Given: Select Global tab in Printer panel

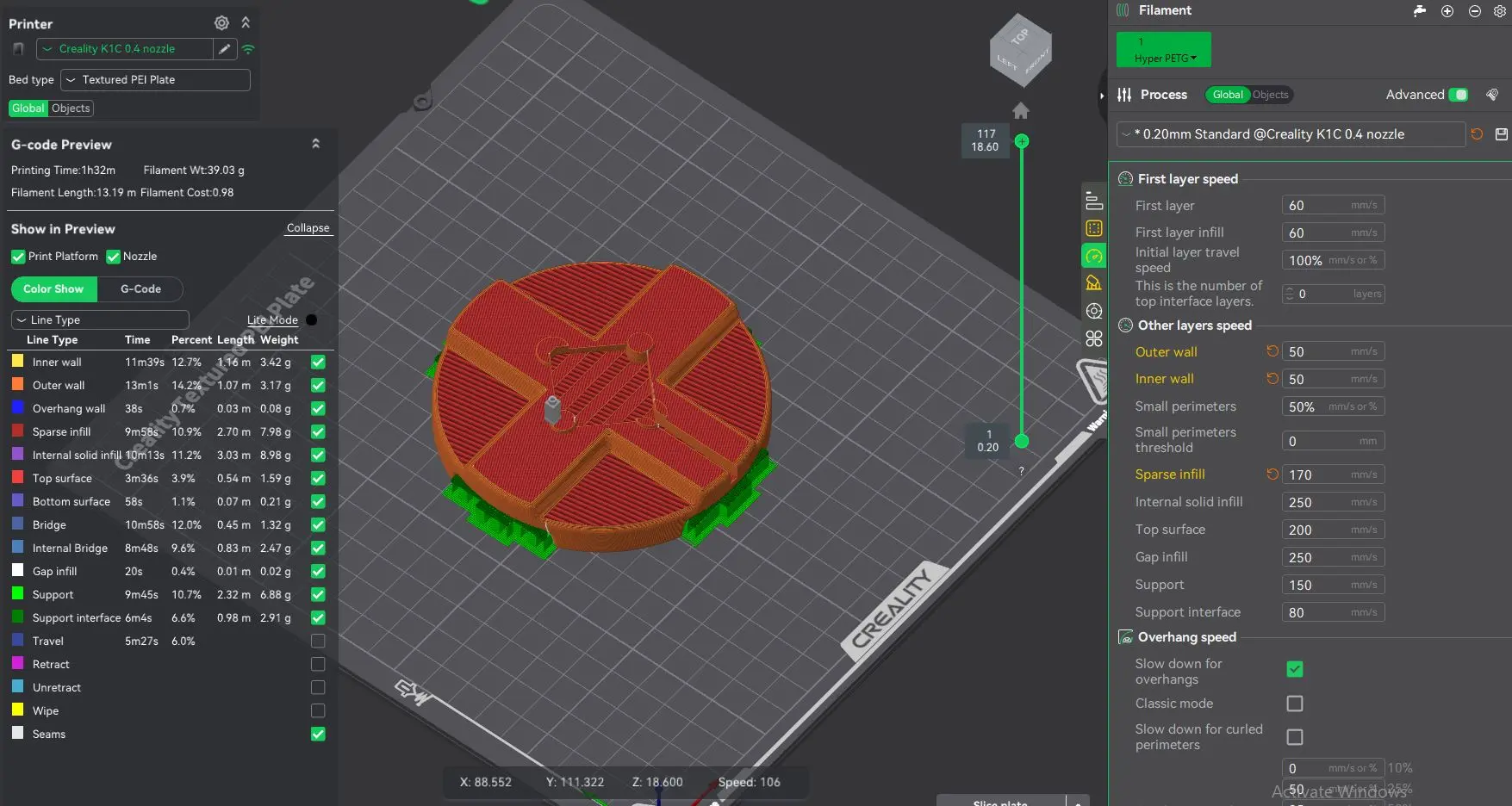Looking at the screenshot, I should (28, 108).
